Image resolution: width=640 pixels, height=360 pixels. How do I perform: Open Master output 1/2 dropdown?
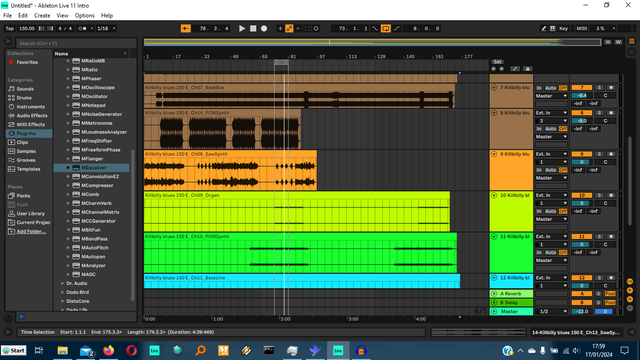[551, 311]
